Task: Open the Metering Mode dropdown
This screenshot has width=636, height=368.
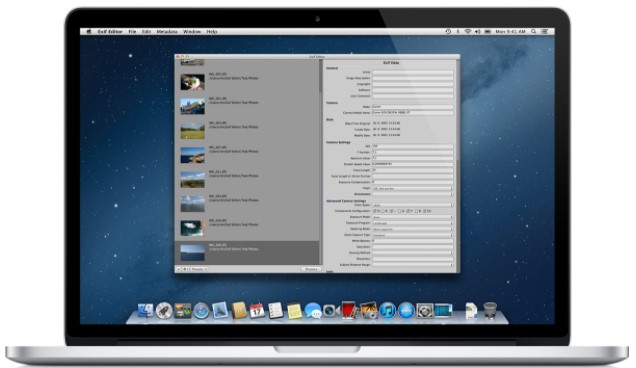Action: click(x=413, y=229)
